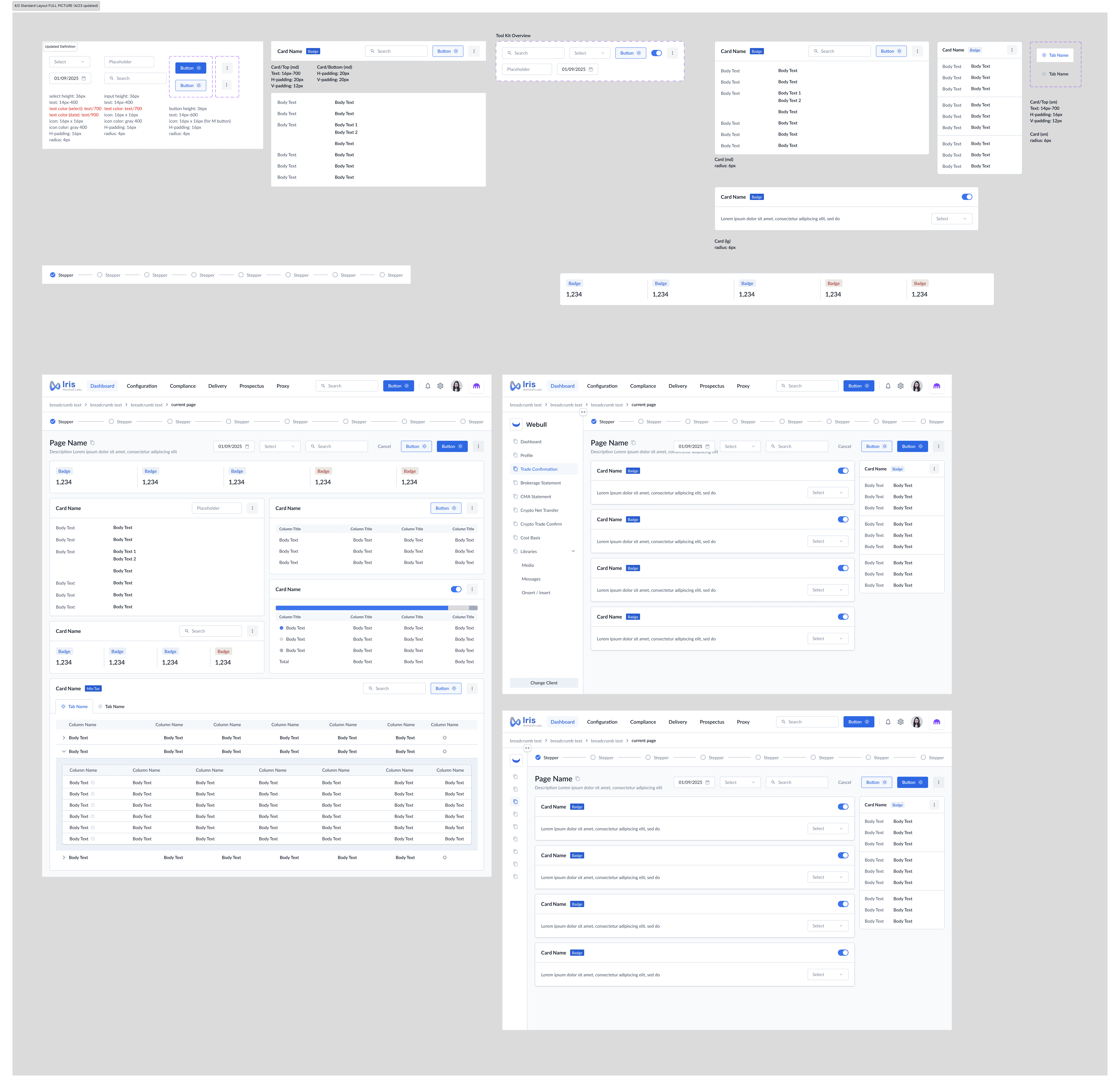
Task: Click the checked Stepper in the collapsed-sidebar page
Action: tap(547, 758)
